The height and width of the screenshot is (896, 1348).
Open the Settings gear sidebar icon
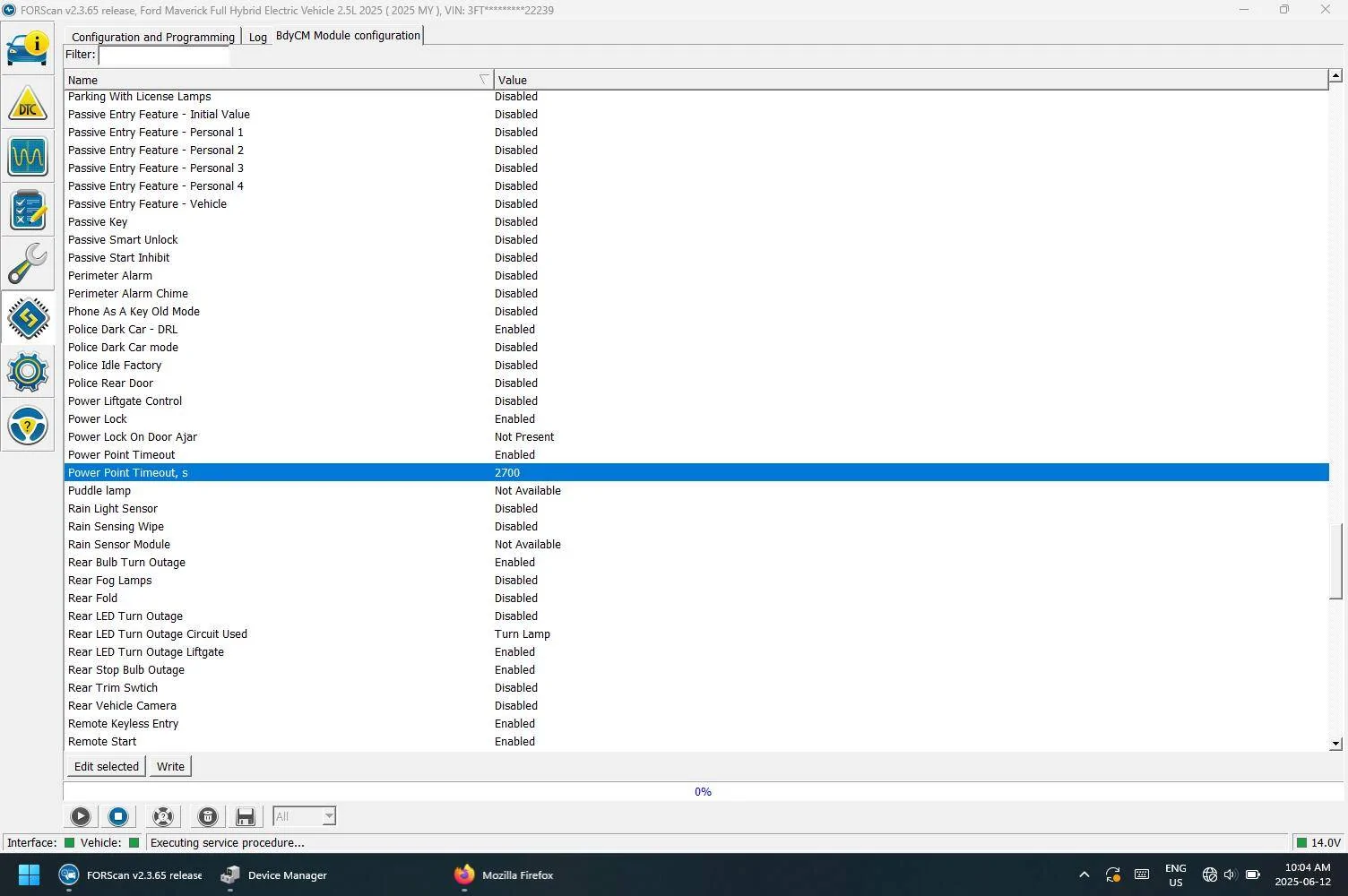[28, 372]
